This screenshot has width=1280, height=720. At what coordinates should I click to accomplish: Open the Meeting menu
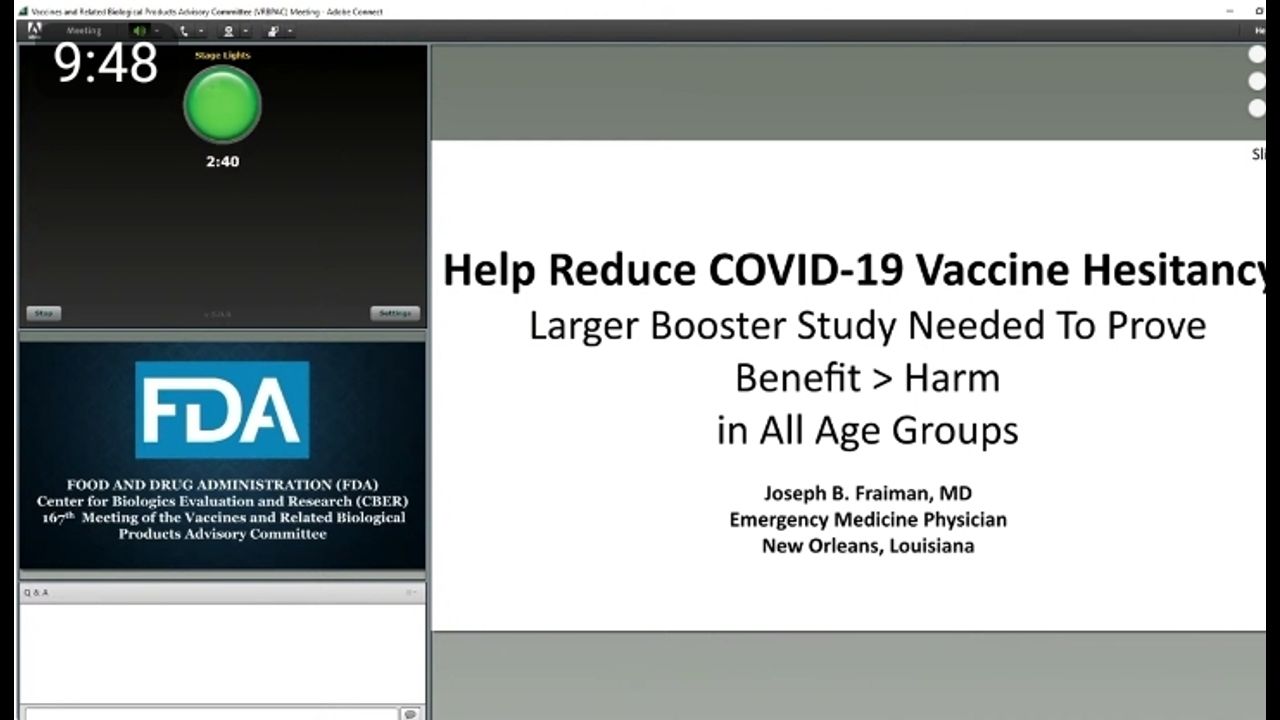pyautogui.click(x=83, y=31)
